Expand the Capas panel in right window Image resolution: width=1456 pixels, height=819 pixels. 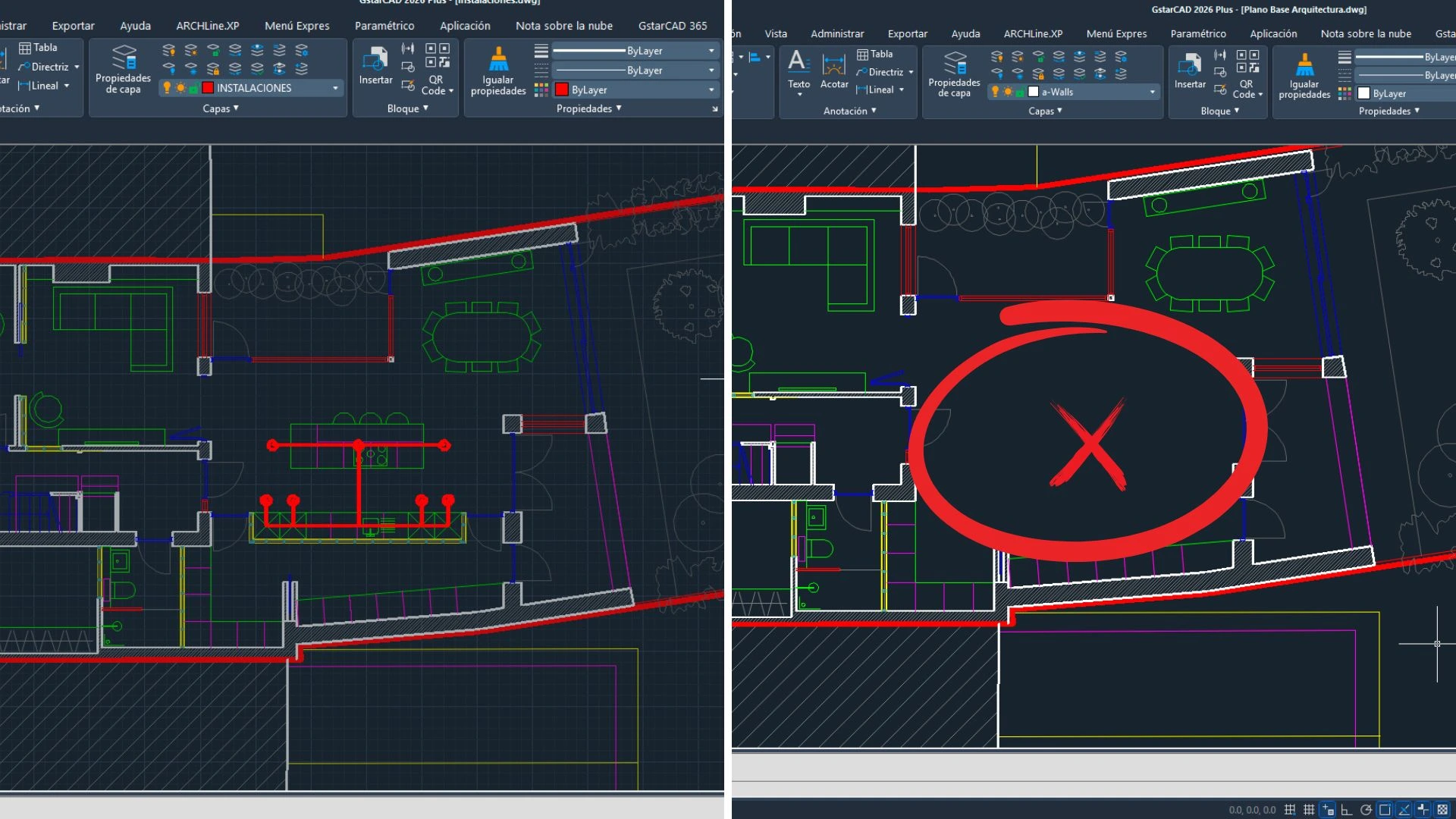[x=1045, y=111]
